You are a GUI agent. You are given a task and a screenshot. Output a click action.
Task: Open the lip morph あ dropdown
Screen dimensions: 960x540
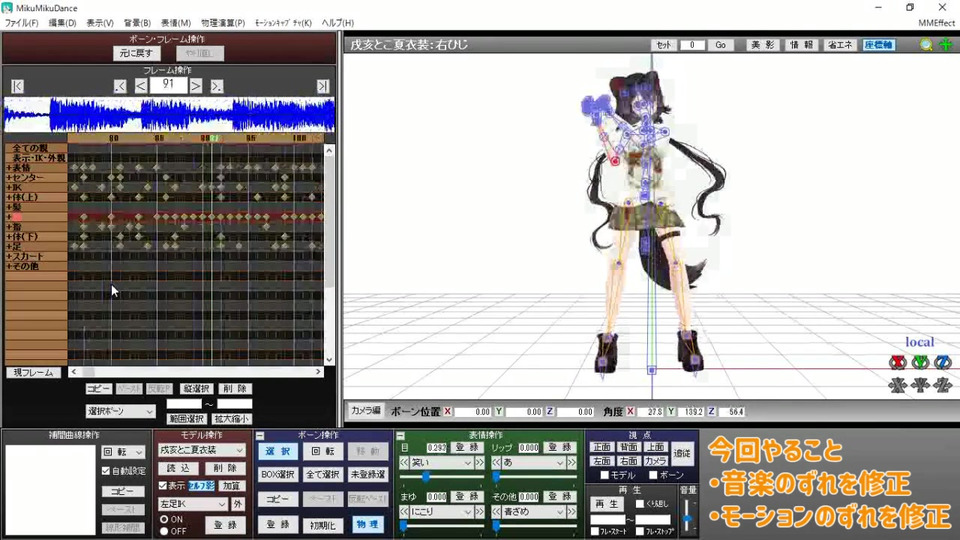[533, 463]
